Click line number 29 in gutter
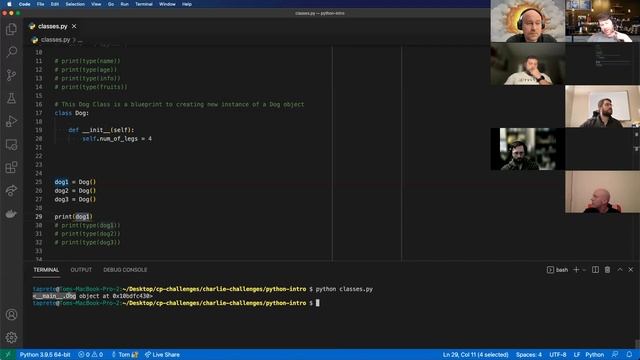Viewport: 640px width, 360px height. [x=39, y=217]
